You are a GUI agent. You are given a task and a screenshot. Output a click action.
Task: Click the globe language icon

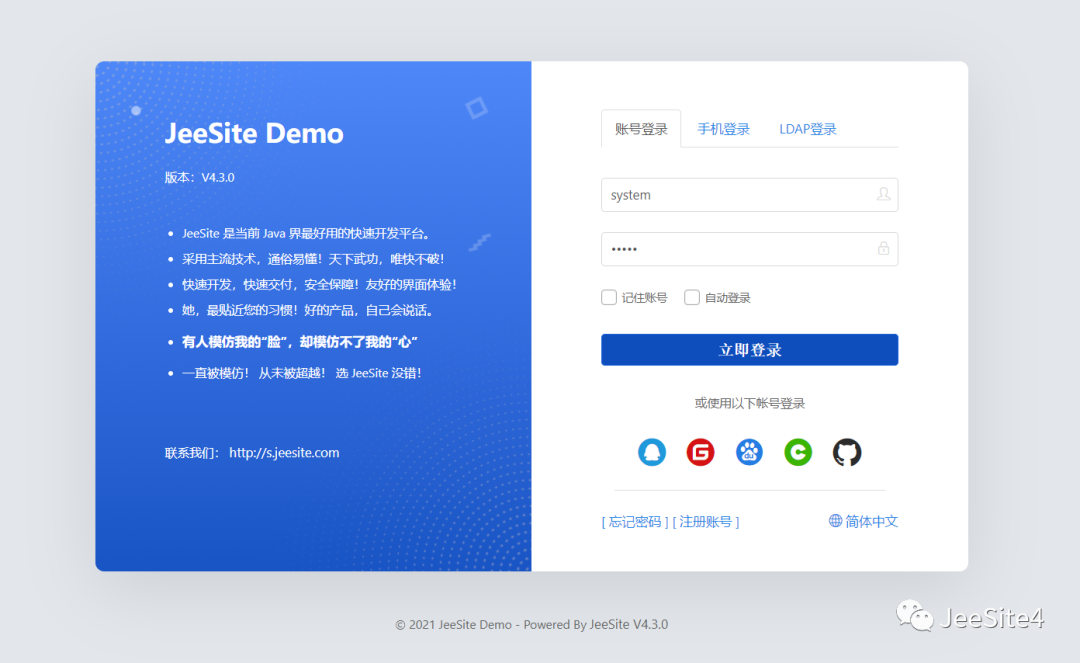[x=835, y=520]
